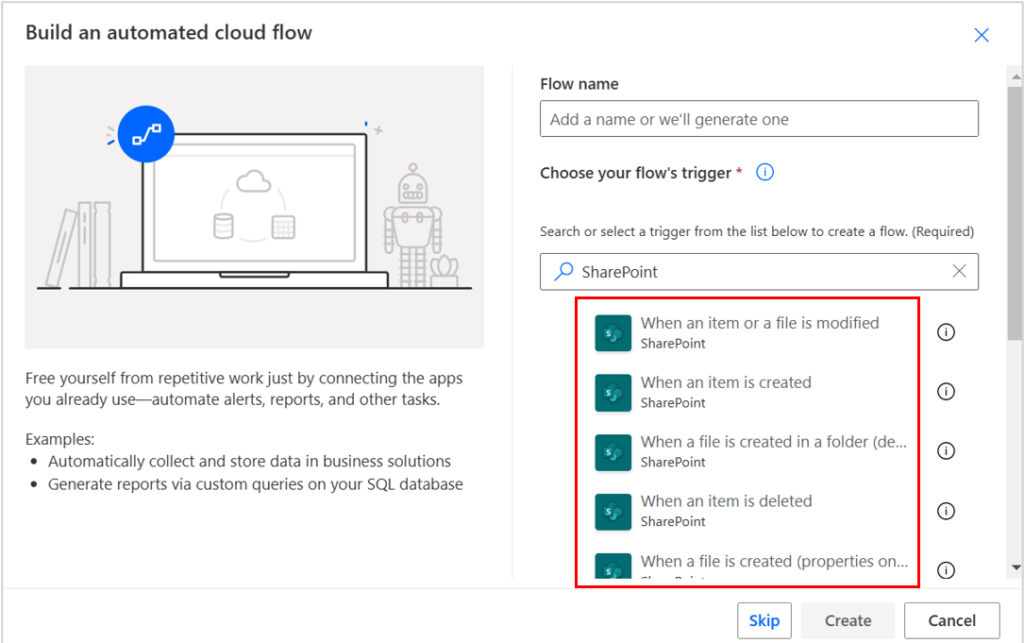Select SharePoint icon for When an item is deleted

[613, 511]
